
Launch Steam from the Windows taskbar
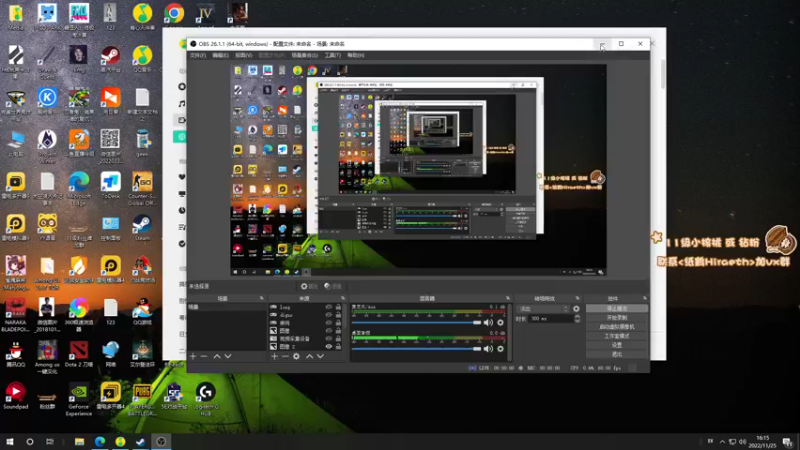pos(140,441)
